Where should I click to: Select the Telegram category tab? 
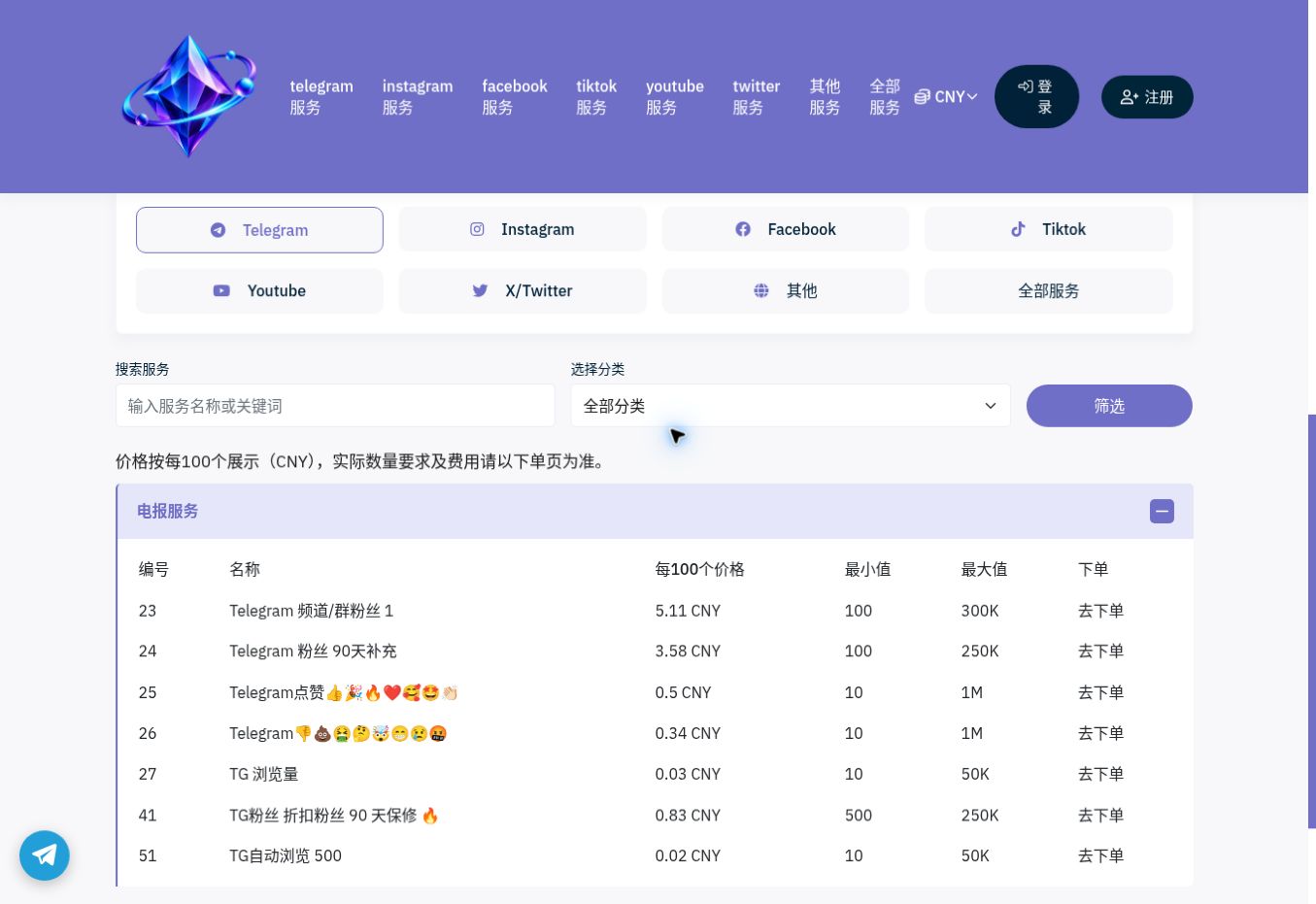tap(259, 230)
